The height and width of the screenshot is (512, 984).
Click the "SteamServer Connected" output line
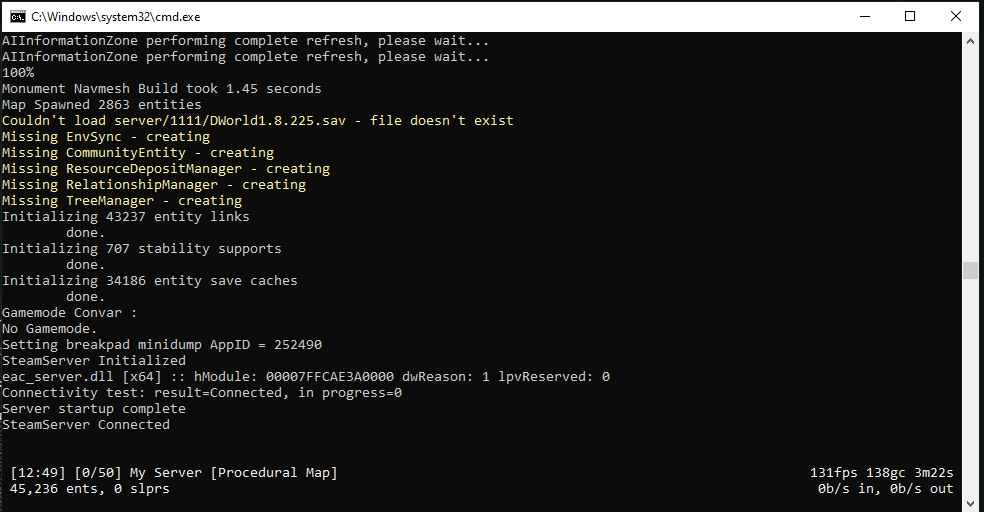86,425
